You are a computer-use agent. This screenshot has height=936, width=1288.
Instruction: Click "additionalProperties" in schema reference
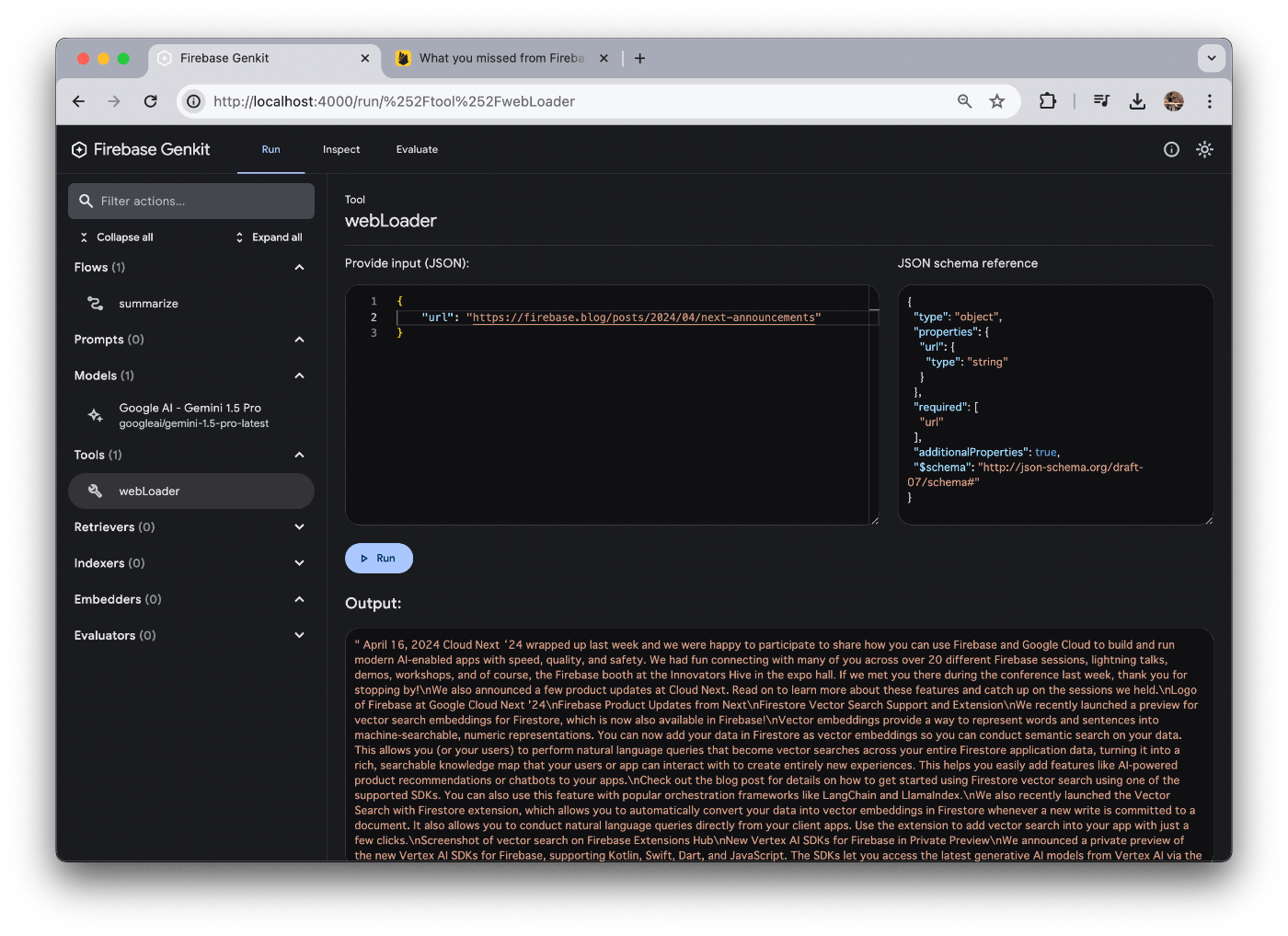[x=972, y=452]
